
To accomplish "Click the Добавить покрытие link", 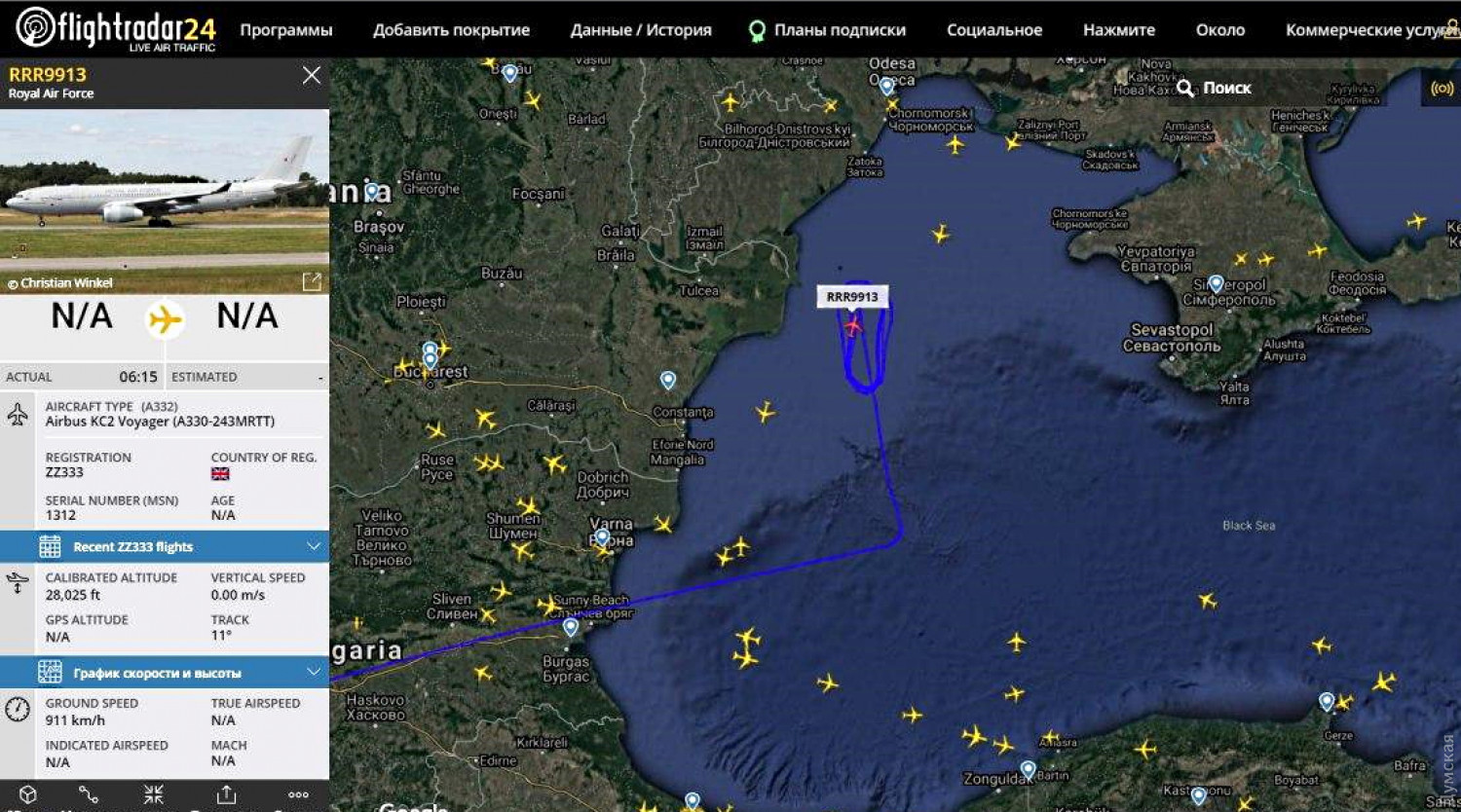I will [x=451, y=30].
